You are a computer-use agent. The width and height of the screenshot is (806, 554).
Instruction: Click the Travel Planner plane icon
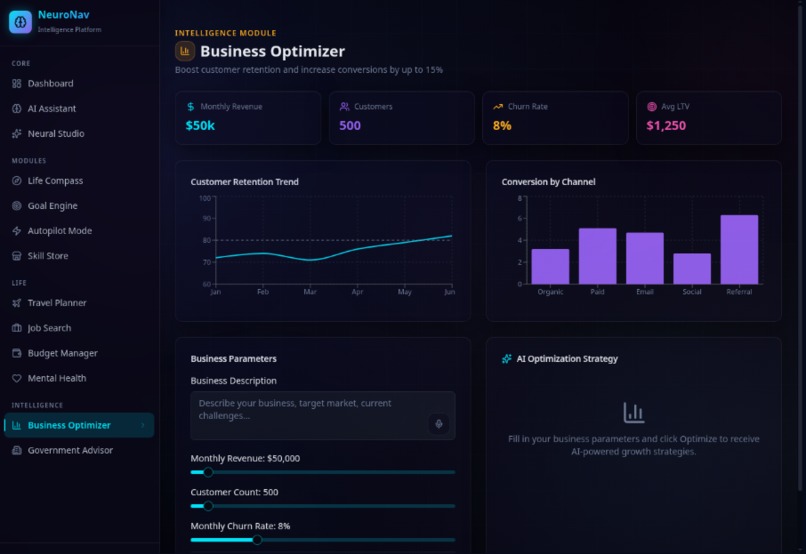pyautogui.click(x=16, y=303)
